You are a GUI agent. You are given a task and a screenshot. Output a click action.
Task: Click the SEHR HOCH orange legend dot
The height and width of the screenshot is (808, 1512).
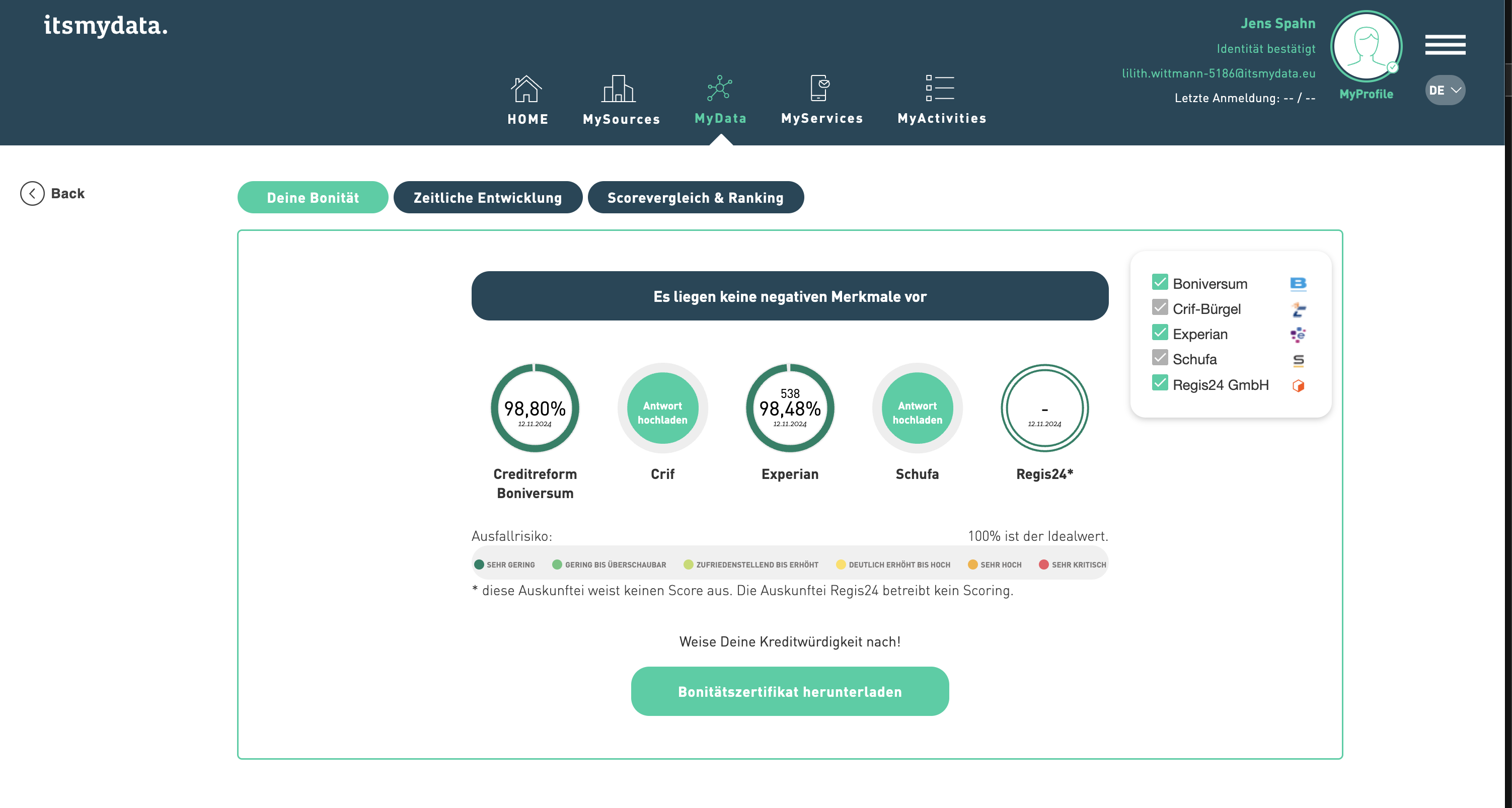(x=972, y=565)
